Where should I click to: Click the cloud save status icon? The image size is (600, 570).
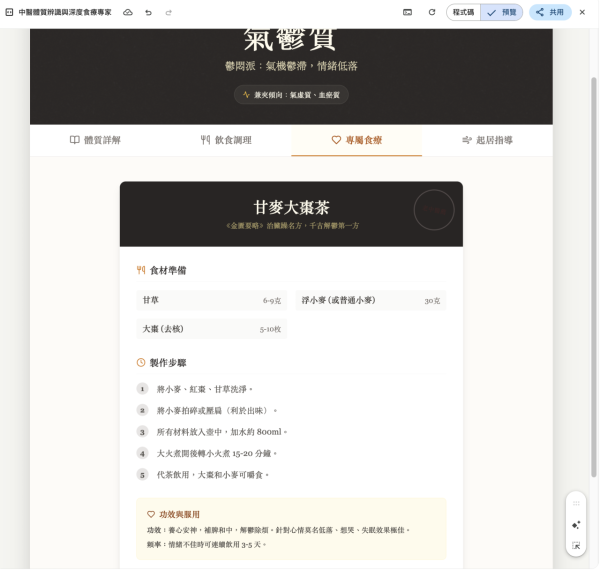click(128, 12)
